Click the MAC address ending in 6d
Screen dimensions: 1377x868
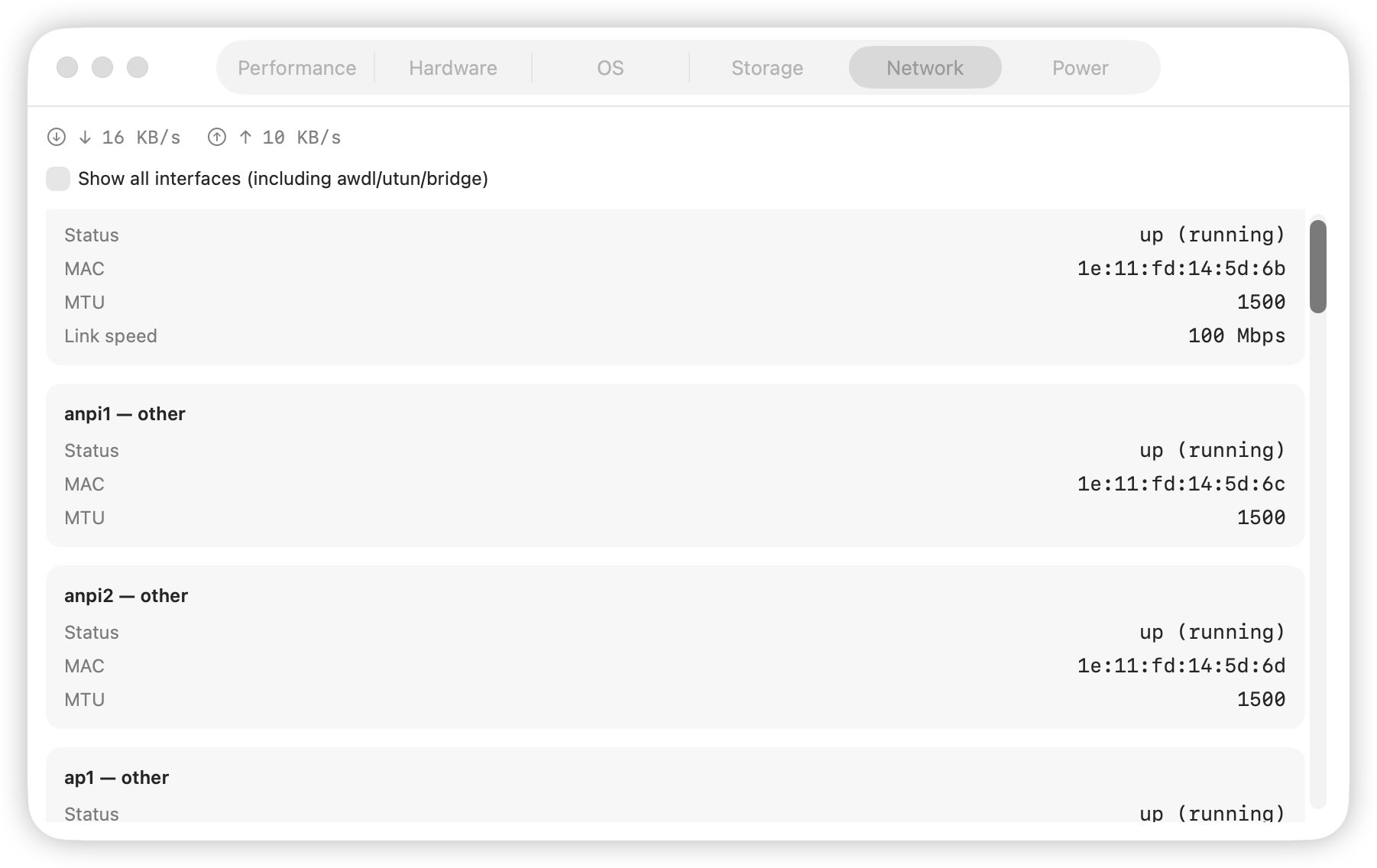pyautogui.click(x=1181, y=666)
